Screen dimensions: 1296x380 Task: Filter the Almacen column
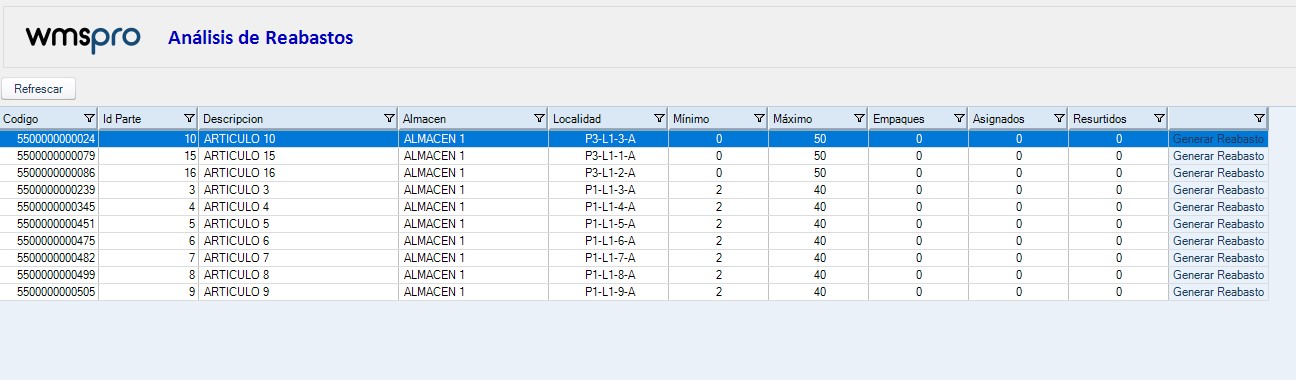(539, 119)
